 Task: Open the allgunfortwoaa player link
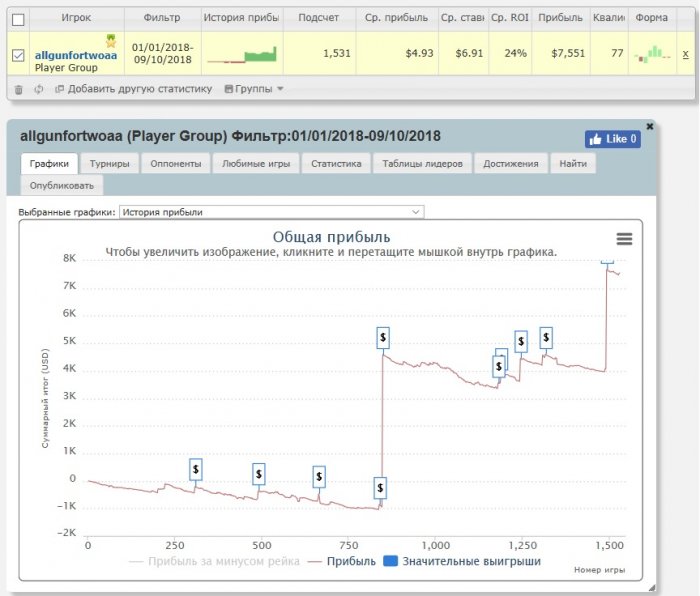(x=76, y=55)
